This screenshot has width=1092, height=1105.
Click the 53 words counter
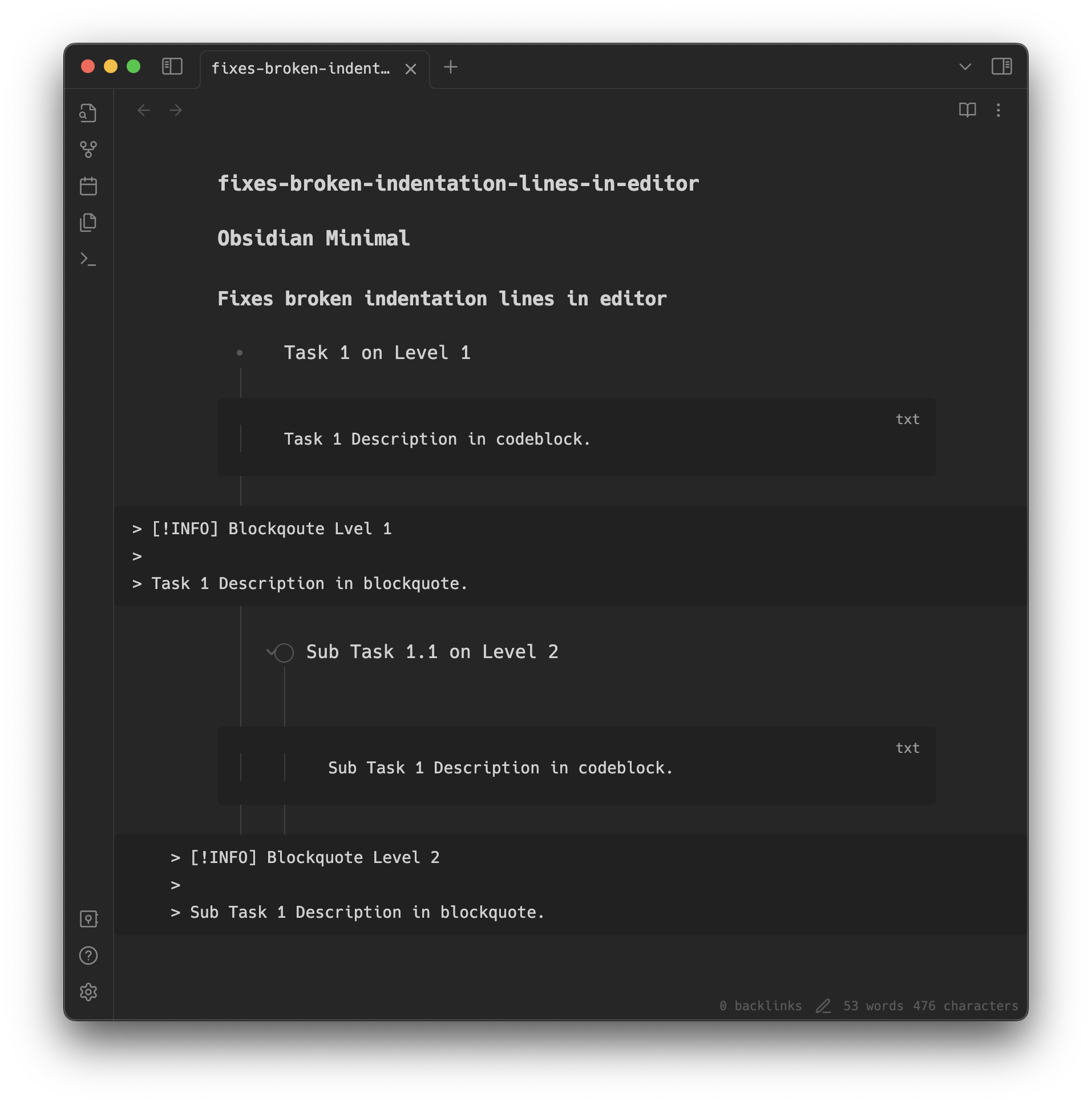pyautogui.click(x=872, y=1006)
